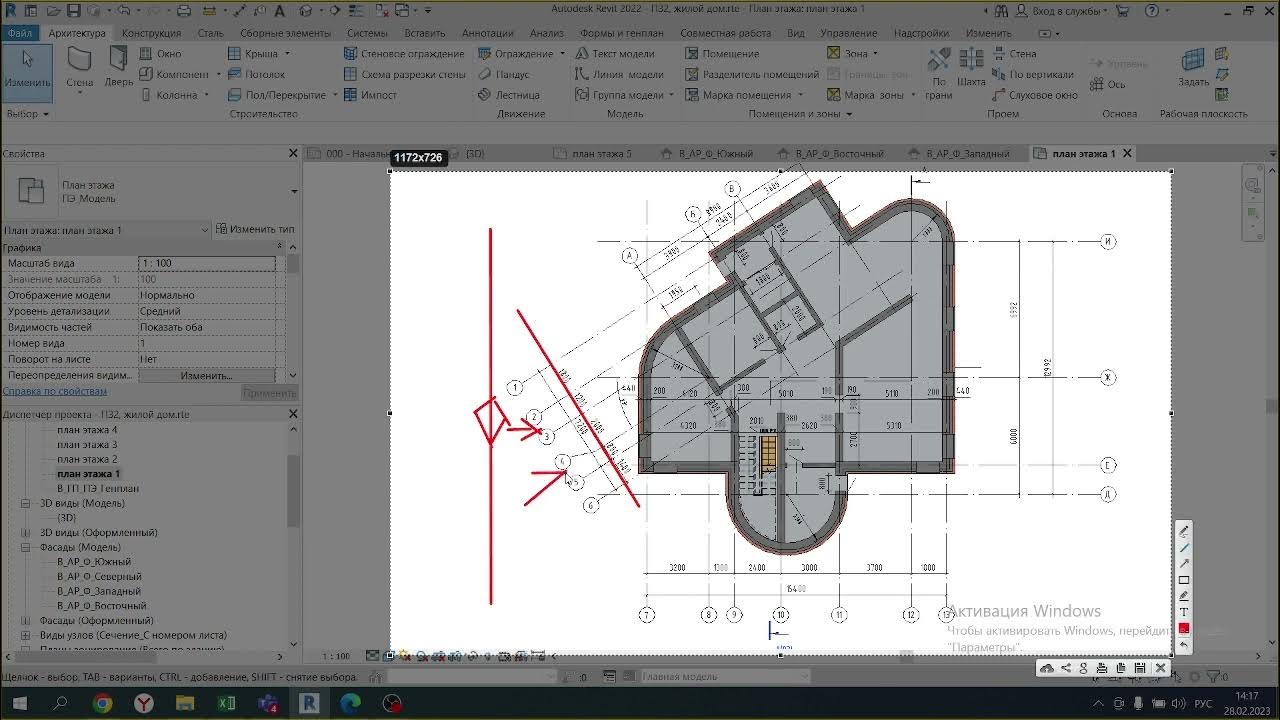
Task: Select the Пандус ramp tool
Action: point(503,74)
